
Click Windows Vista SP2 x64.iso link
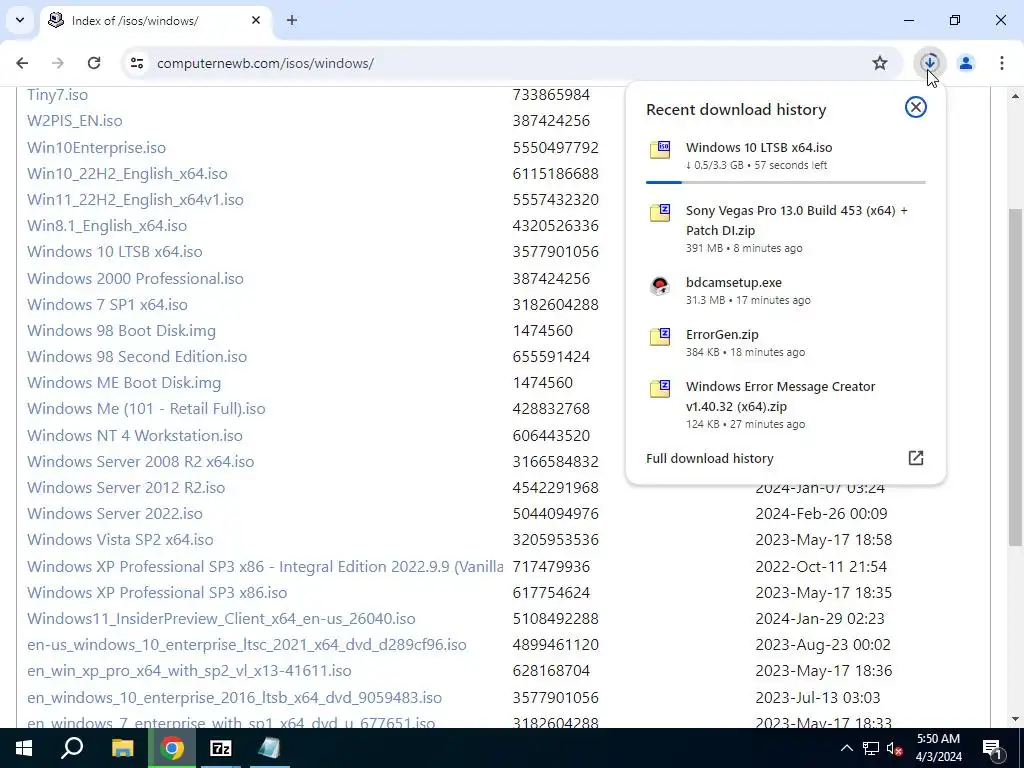tap(120, 540)
